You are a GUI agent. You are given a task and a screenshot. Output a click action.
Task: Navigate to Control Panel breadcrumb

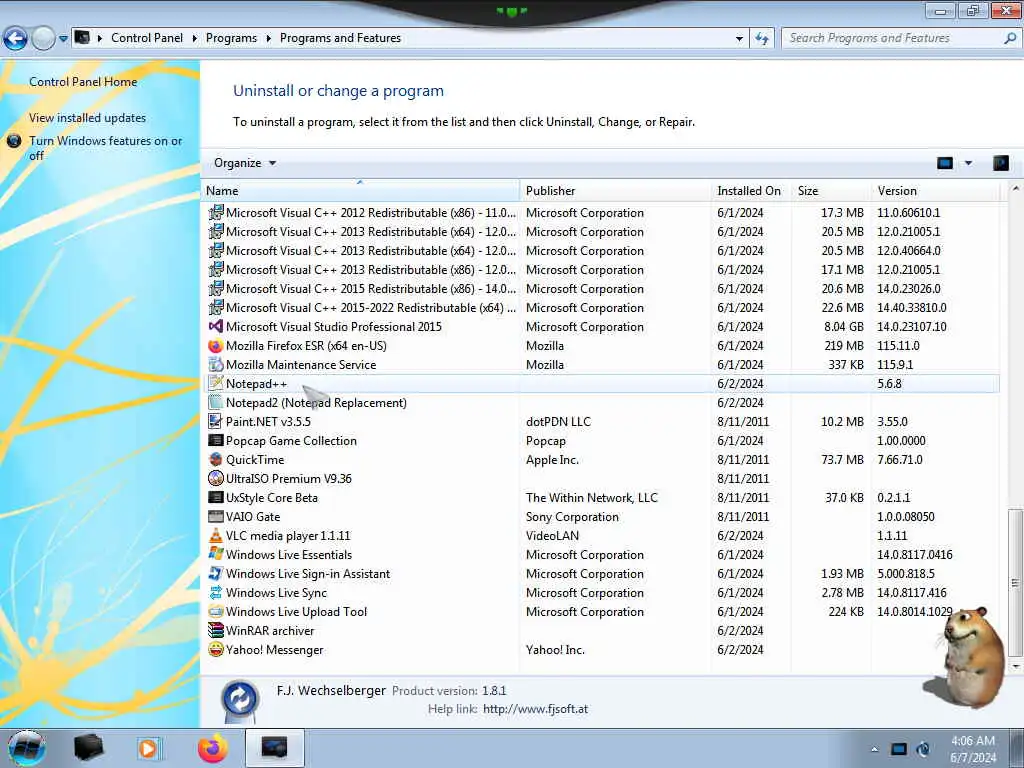tap(147, 38)
